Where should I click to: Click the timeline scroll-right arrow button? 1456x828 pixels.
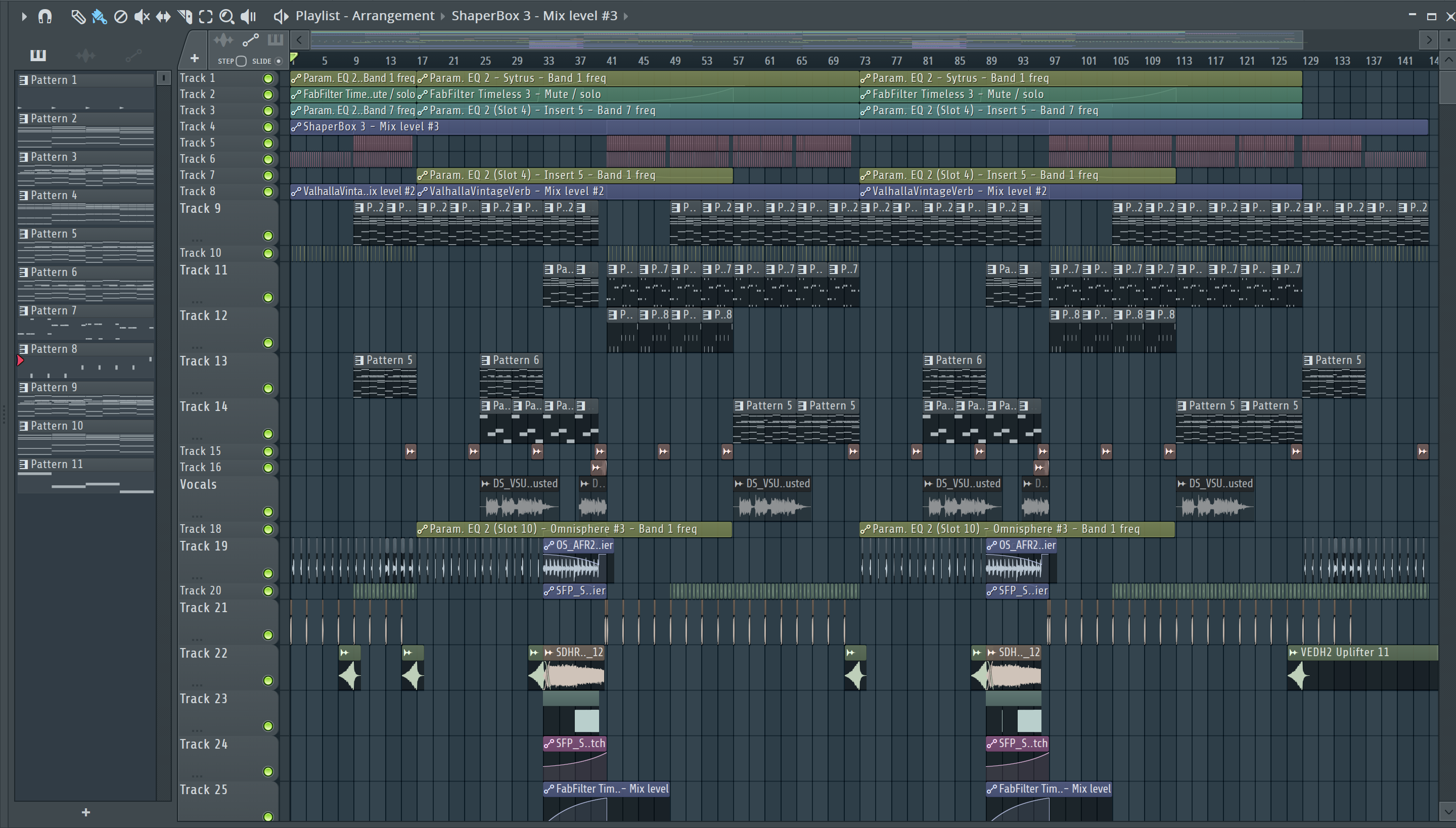pyautogui.click(x=1428, y=40)
